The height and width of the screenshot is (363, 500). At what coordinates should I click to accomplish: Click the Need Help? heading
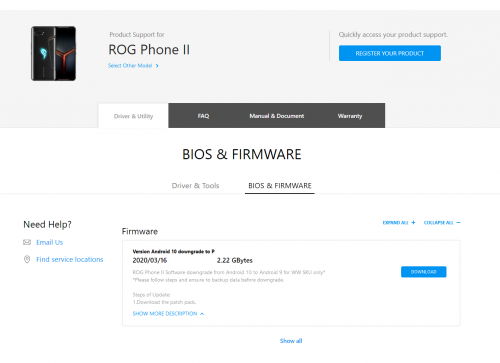point(47,224)
